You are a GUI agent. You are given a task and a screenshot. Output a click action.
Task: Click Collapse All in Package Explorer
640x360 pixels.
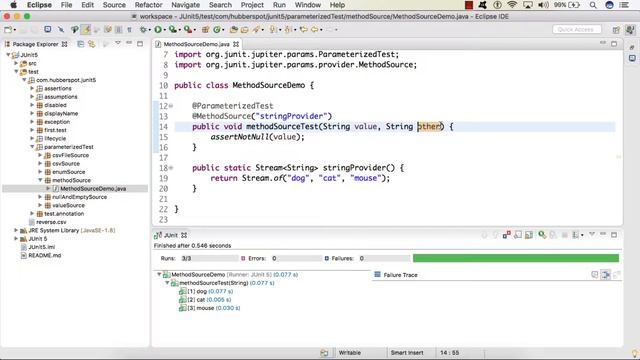(80, 44)
